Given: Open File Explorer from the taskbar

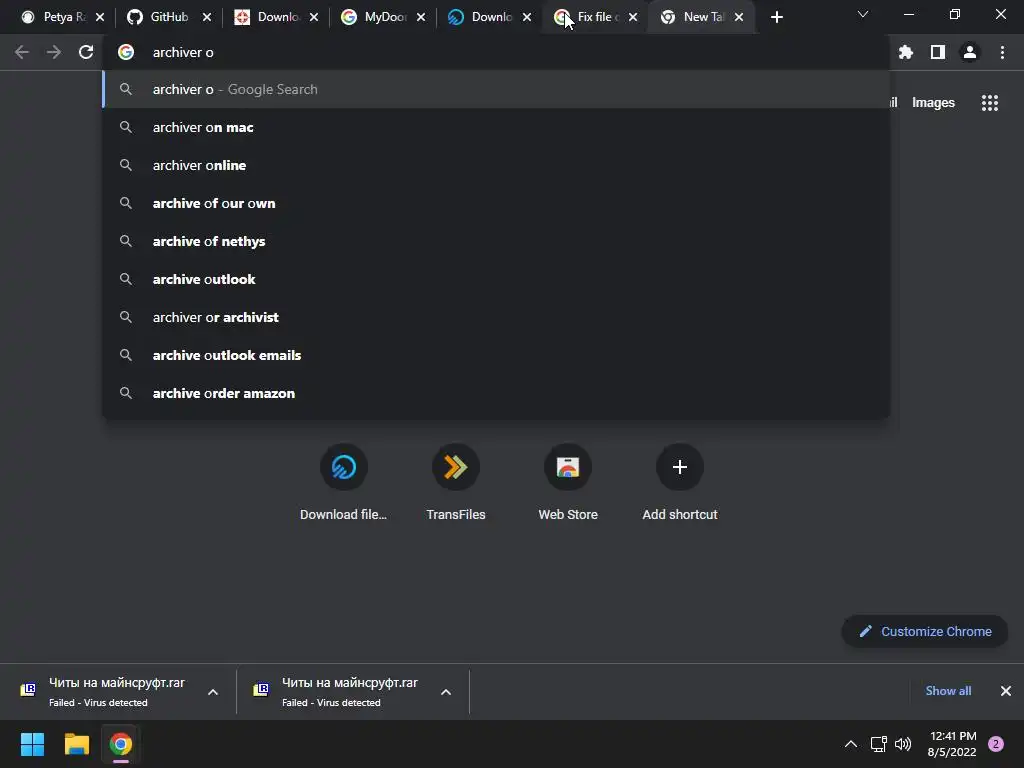Looking at the screenshot, I should (76, 744).
